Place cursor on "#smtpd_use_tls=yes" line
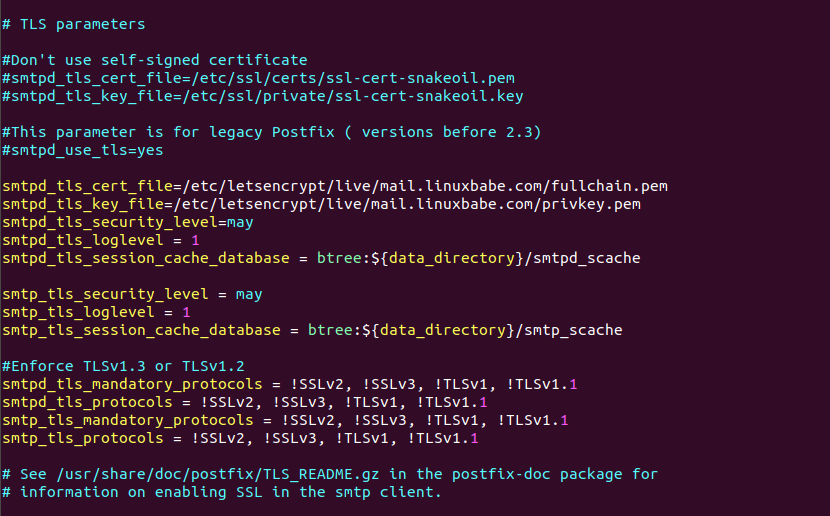The height and width of the screenshot is (516, 830). (83, 150)
